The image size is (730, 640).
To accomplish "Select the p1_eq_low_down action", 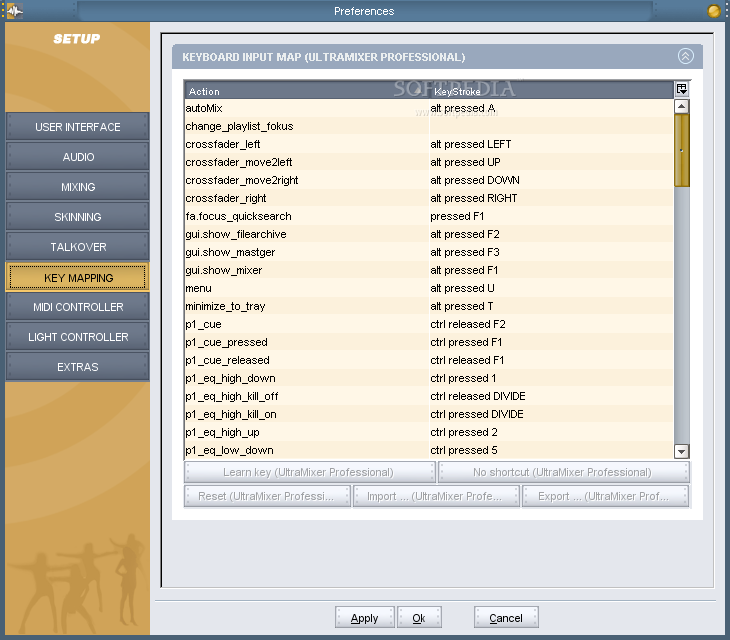I will point(429,450).
